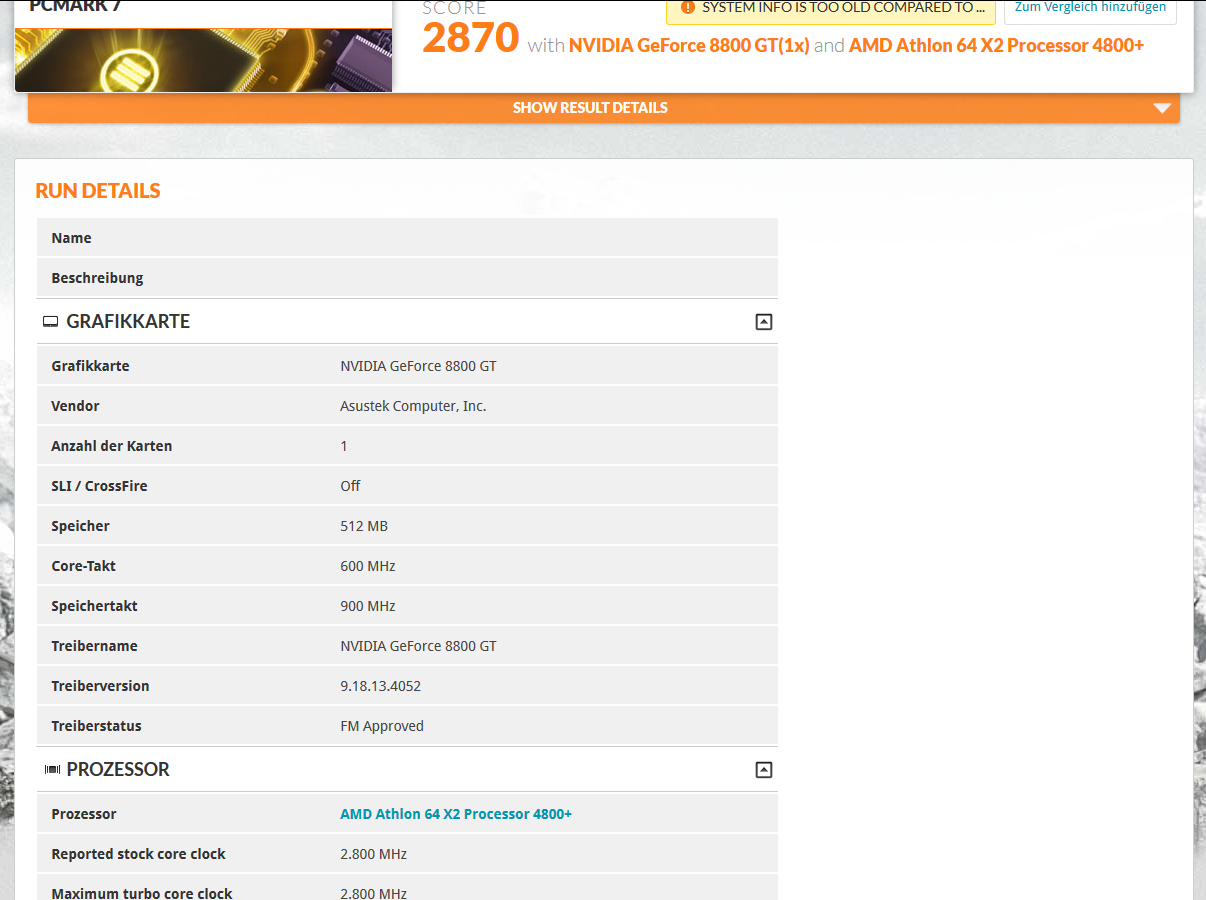Image resolution: width=1206 pixels, height=900 pixels.
Task: Click the PCMARK 7 heading tab
Action: coord(75,5)
